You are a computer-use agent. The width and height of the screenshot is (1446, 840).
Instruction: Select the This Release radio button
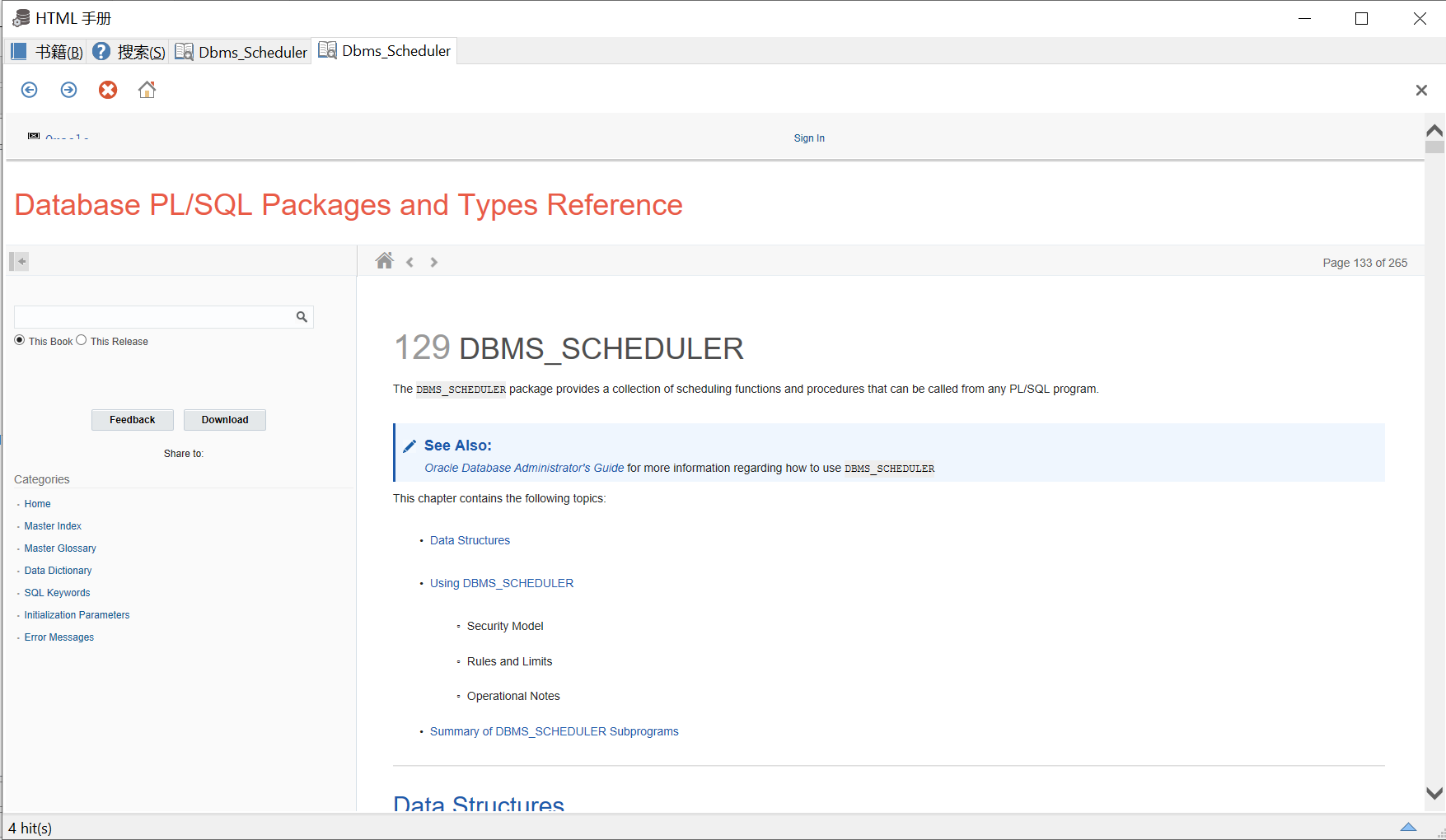(81, 340)
